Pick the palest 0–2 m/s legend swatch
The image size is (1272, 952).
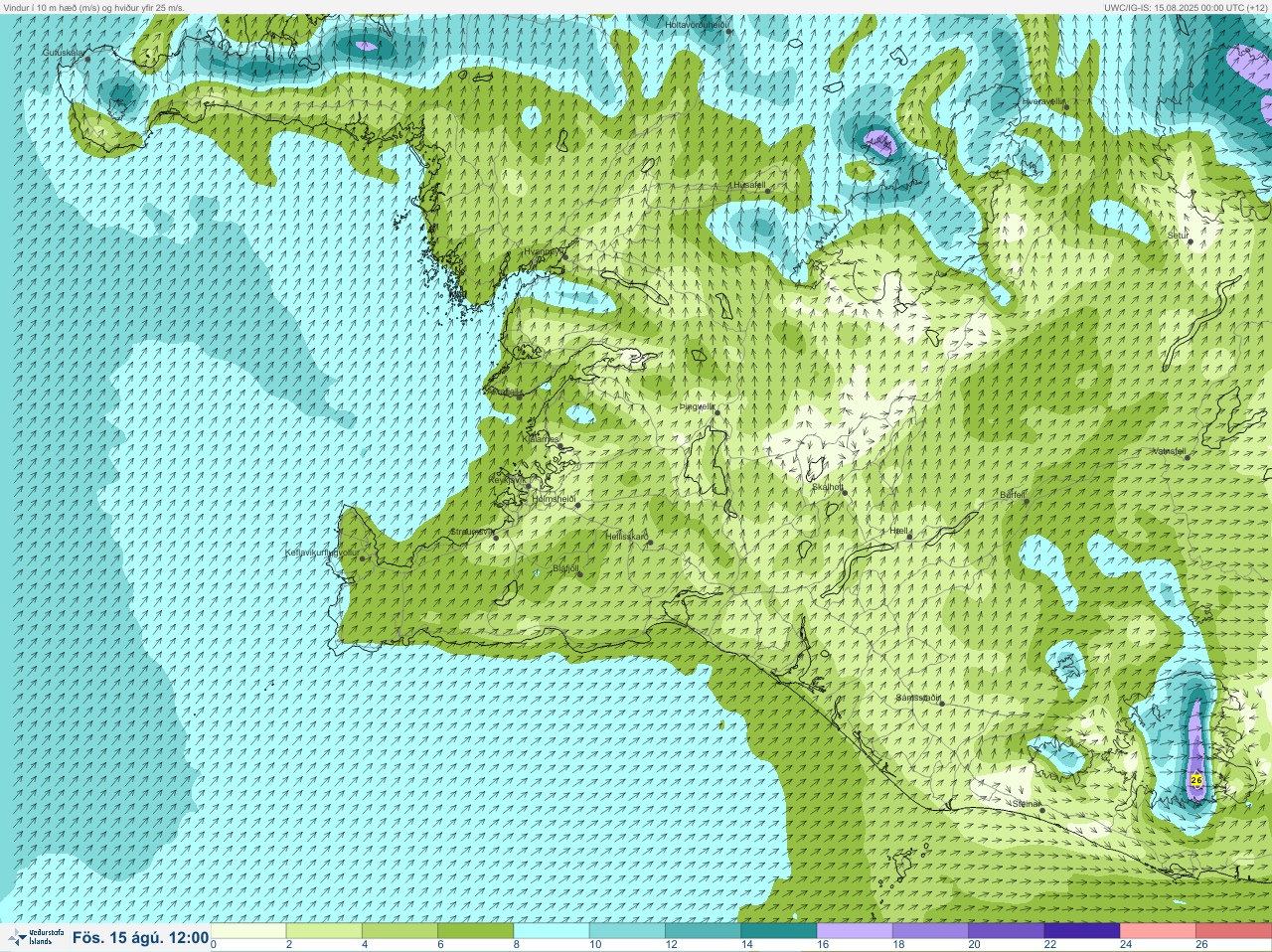tap(248, 931)
